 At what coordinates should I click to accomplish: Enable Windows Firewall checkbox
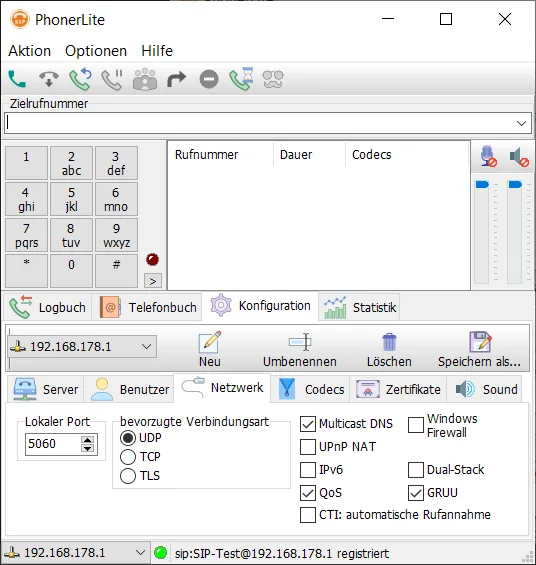(416, 425)
